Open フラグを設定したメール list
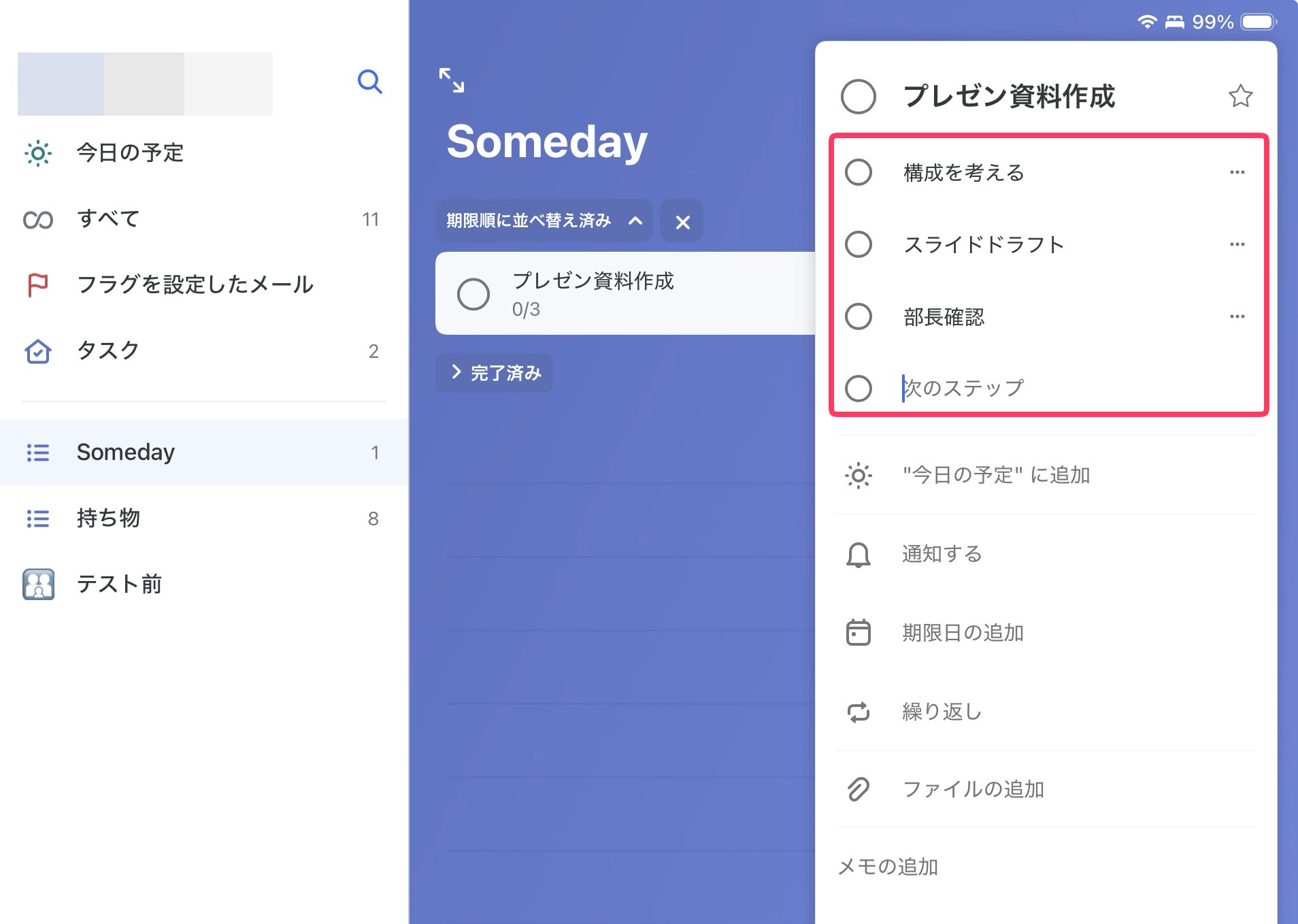1298x924 pixels. [195, 284]
